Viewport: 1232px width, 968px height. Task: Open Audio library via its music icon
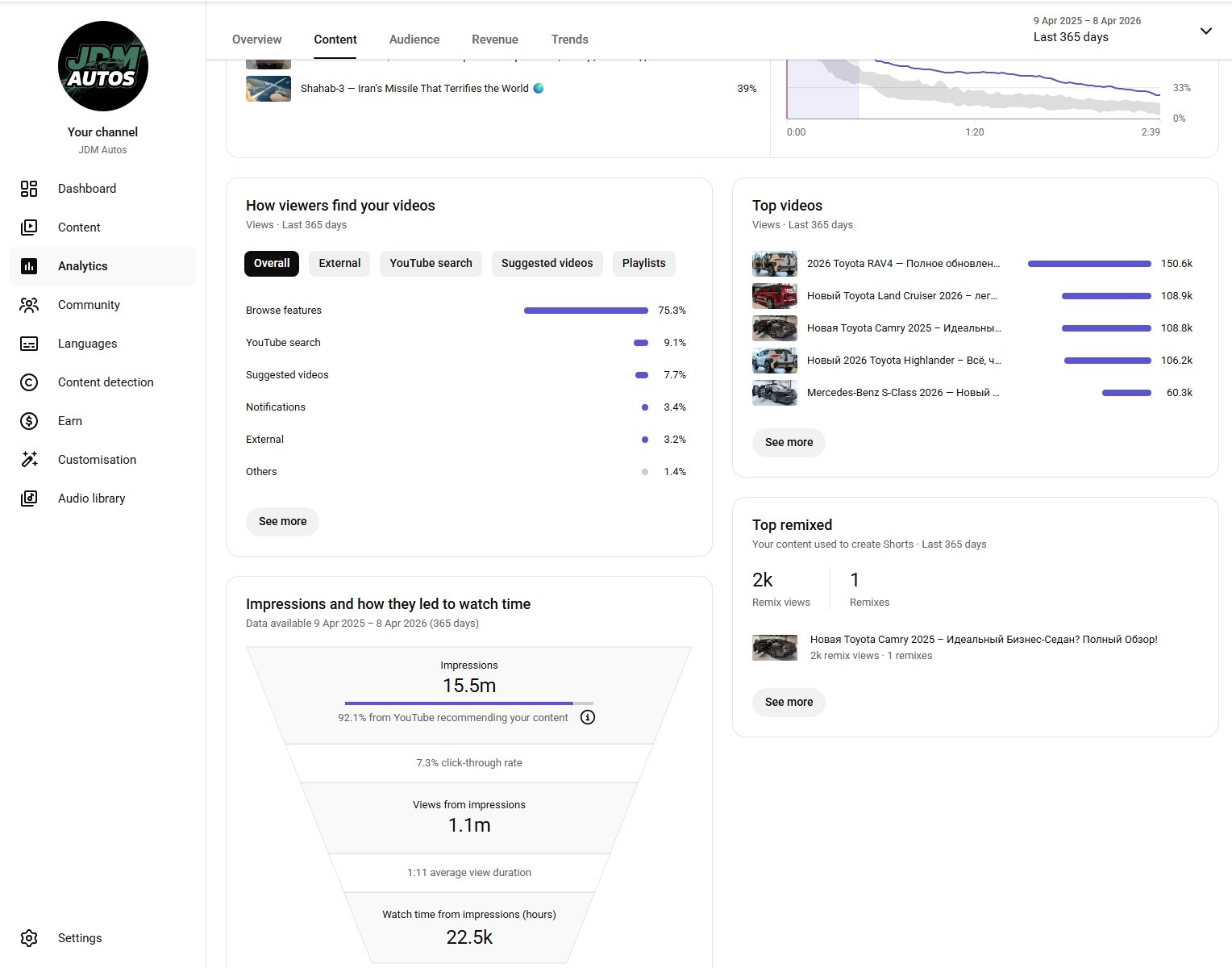pyautogui.click(x=29, y=499)
